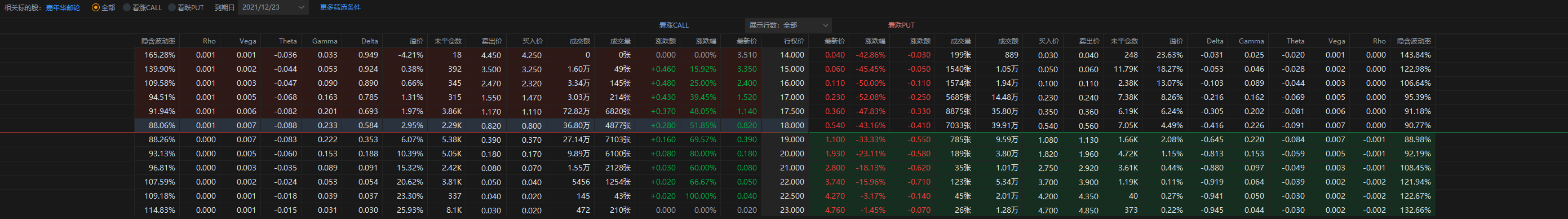Image resolution: width=1568 pixels, height=219 pixels.
Task: Open the 展示行数 全部 dropdown
Action: (789, 25)
